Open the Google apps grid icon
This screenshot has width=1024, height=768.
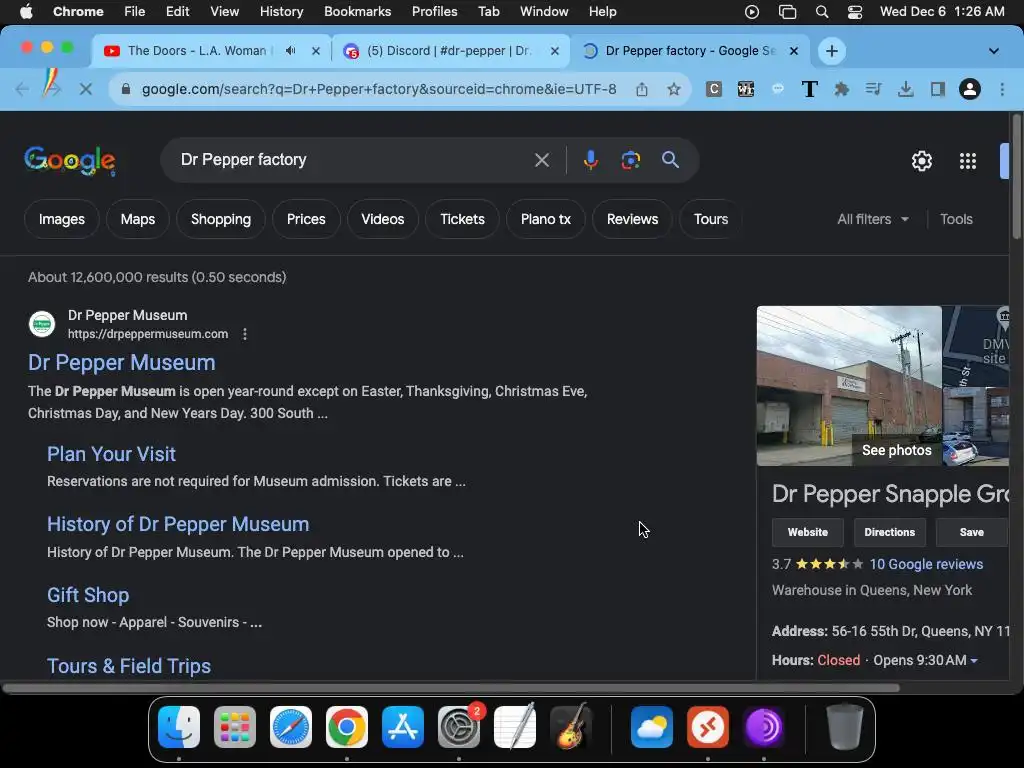click(x=968, y=161)
